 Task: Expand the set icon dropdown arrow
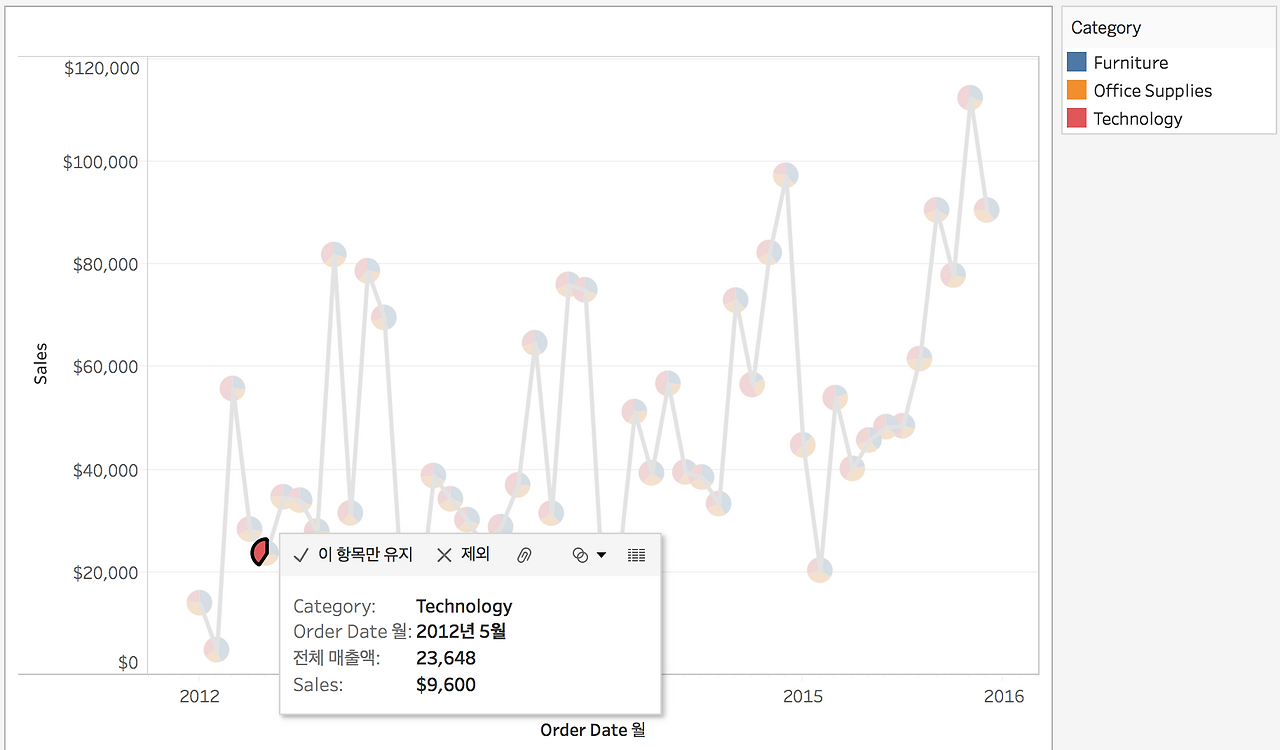click(x=601, y=555)
